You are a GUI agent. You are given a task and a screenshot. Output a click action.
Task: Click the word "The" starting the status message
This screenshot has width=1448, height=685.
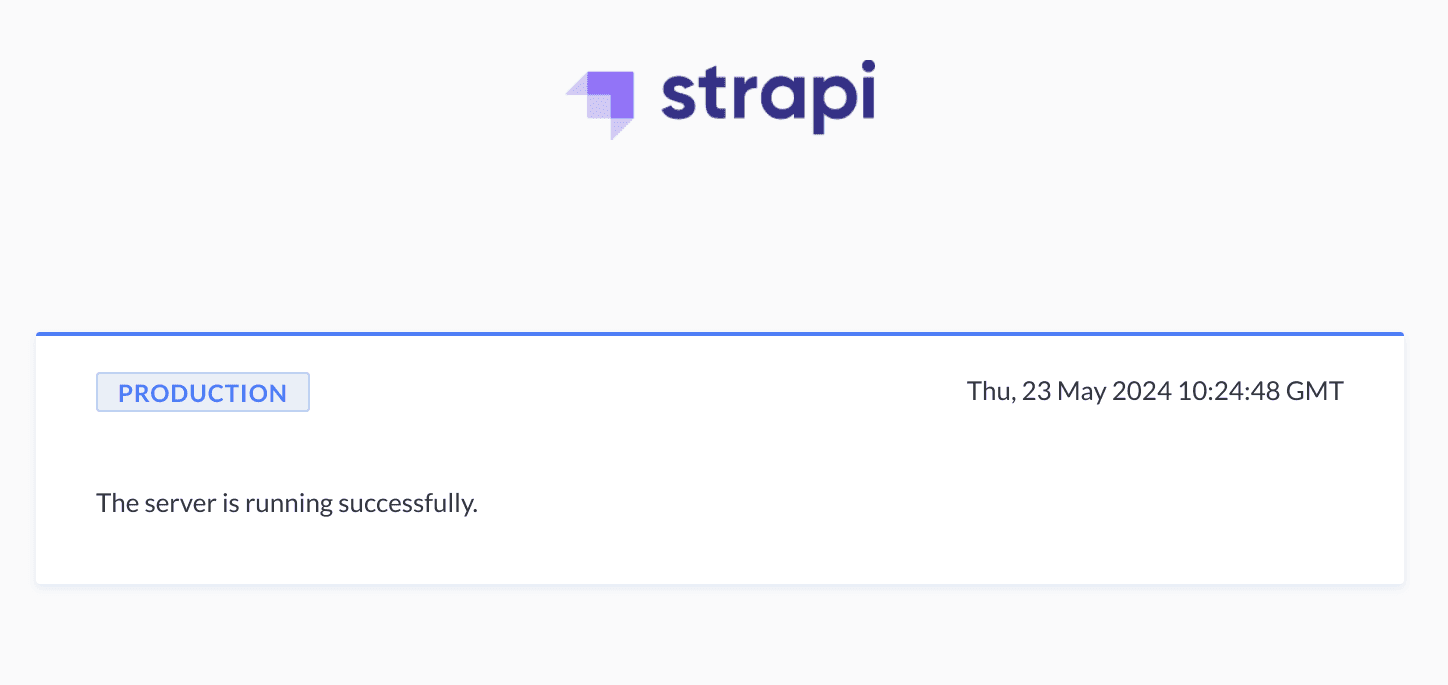(x=116, y=502)
